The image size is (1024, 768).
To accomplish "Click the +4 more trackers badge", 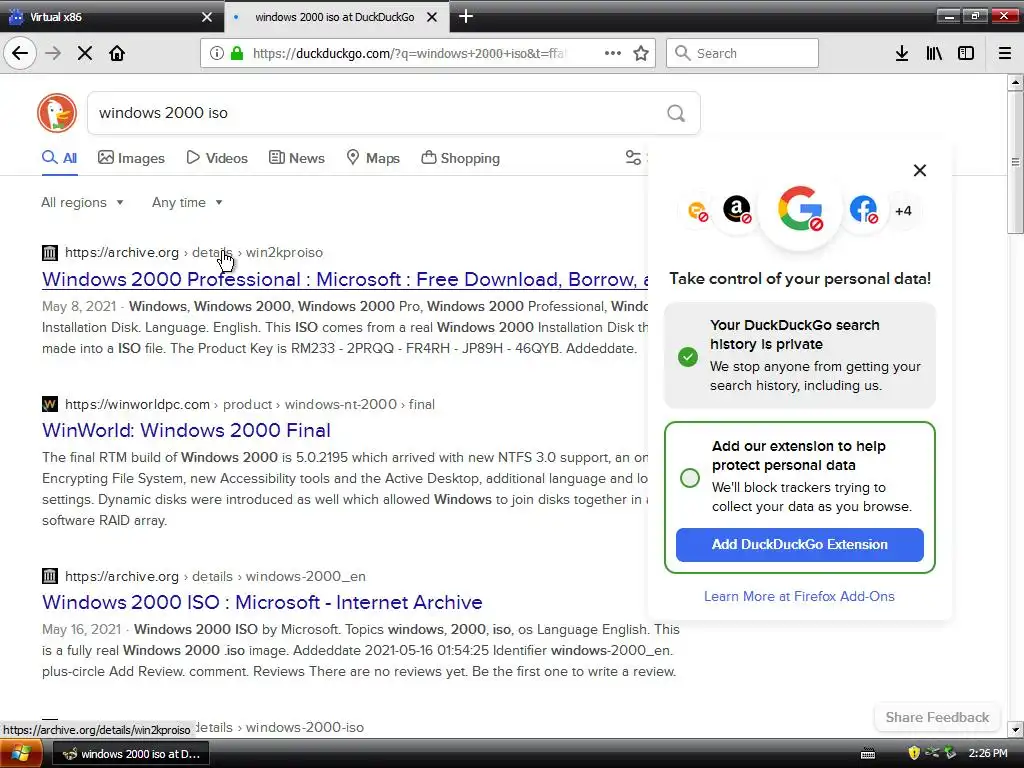I will [x=903, y=211].
